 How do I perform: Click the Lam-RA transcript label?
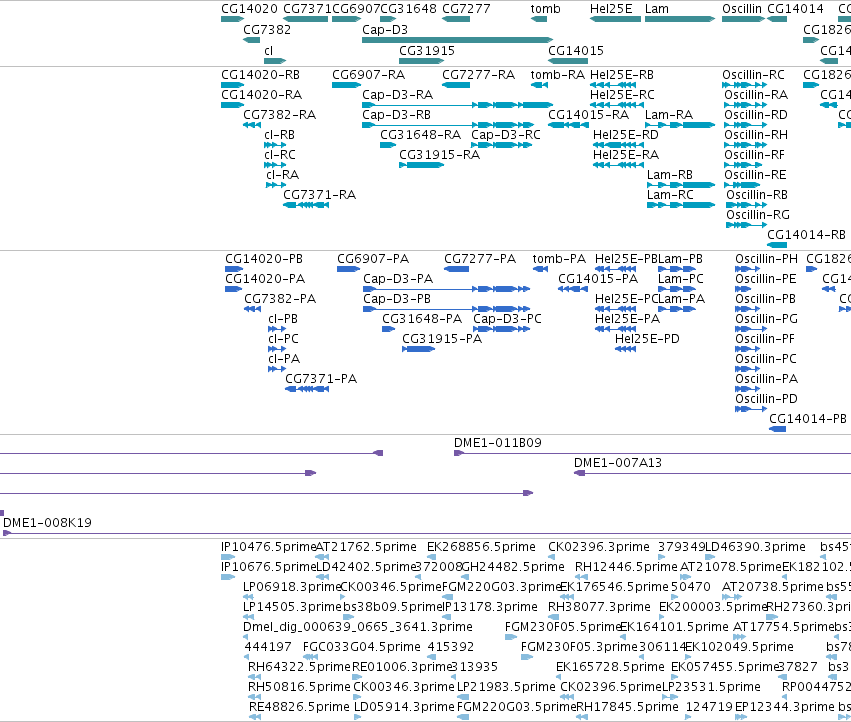(x=669, y=115)
